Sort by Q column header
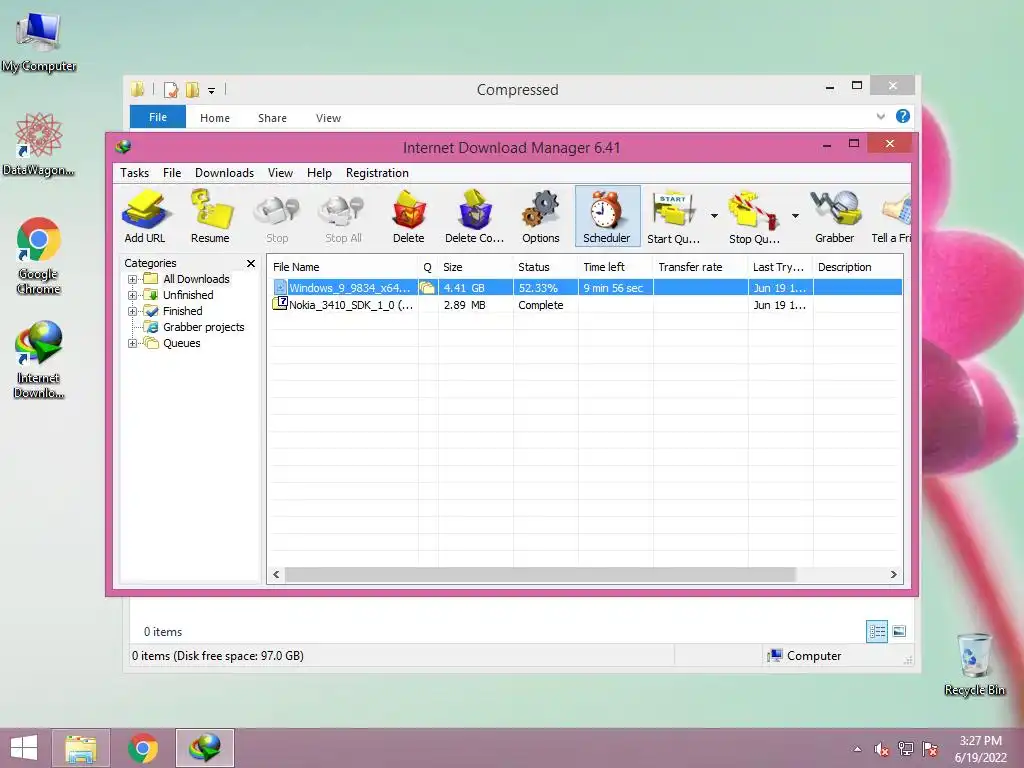 [x=428, y=267]
